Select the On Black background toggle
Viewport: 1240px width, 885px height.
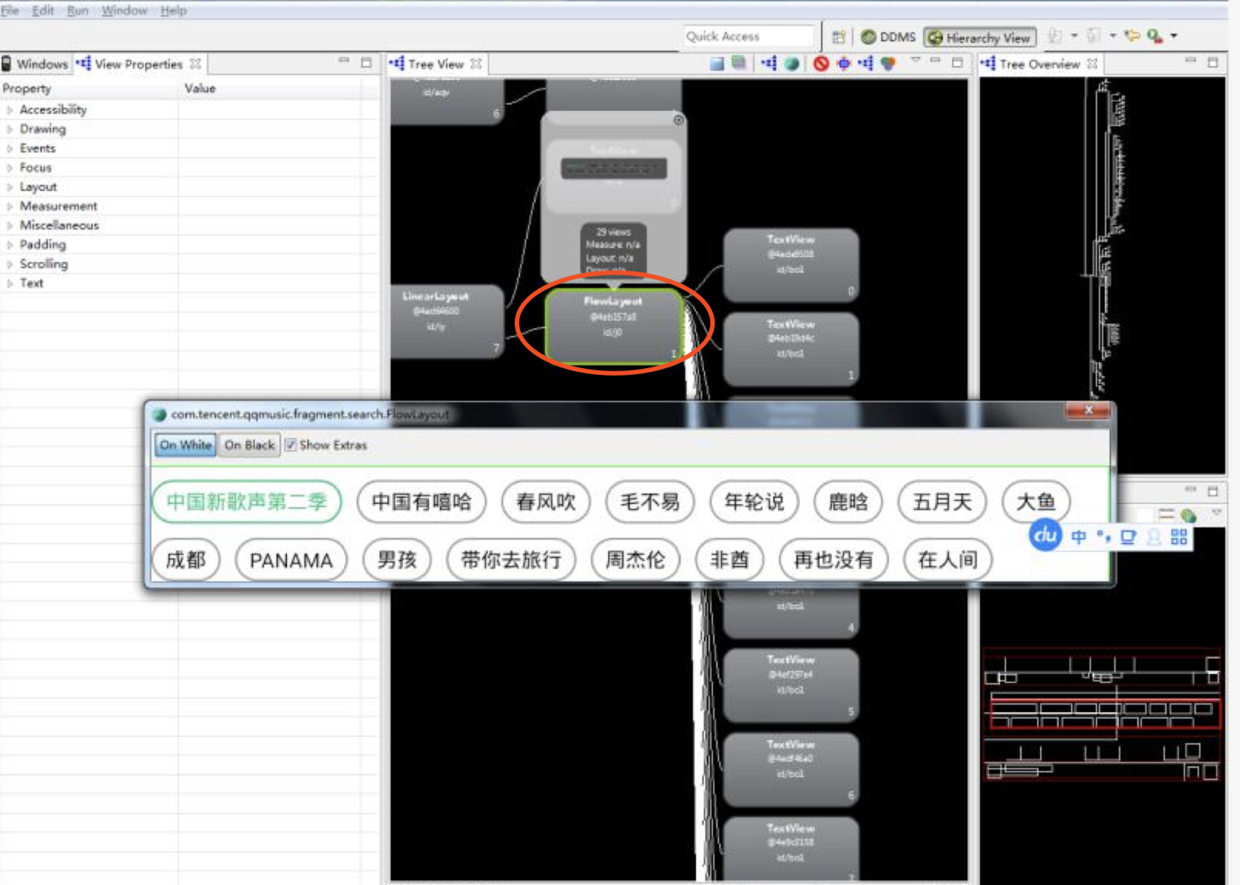coord(249,445)
